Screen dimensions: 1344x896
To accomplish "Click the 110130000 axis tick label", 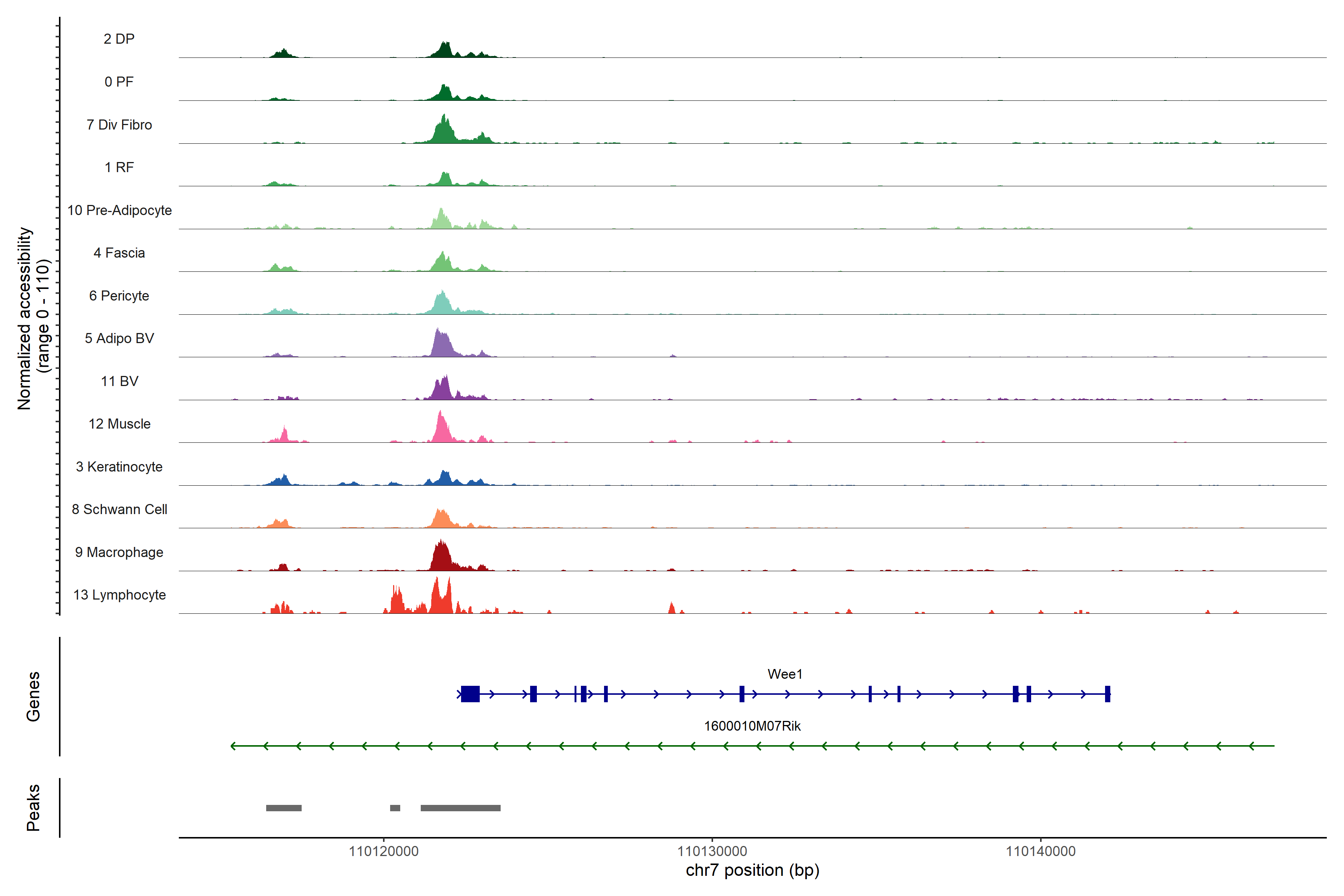I will [x=712, y=852].
